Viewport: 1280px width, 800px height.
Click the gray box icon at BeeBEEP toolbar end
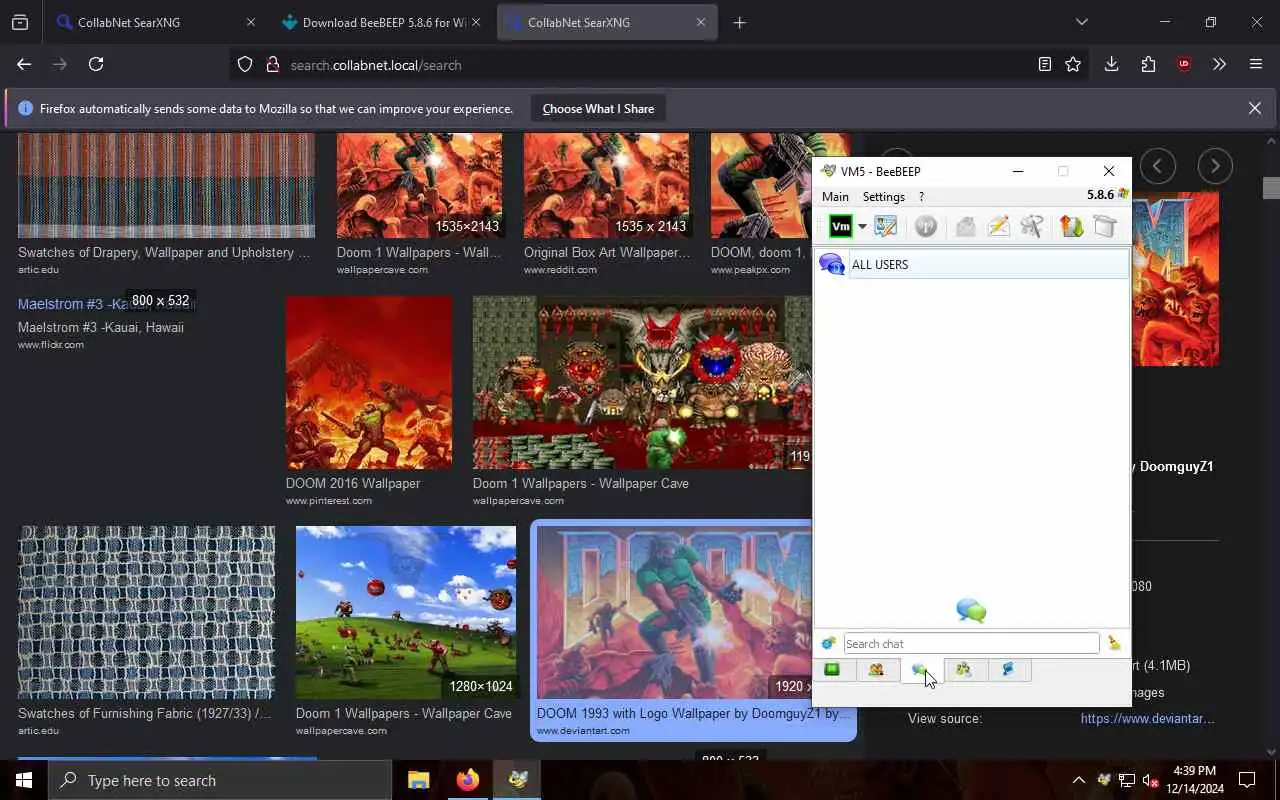point(1105,227)
